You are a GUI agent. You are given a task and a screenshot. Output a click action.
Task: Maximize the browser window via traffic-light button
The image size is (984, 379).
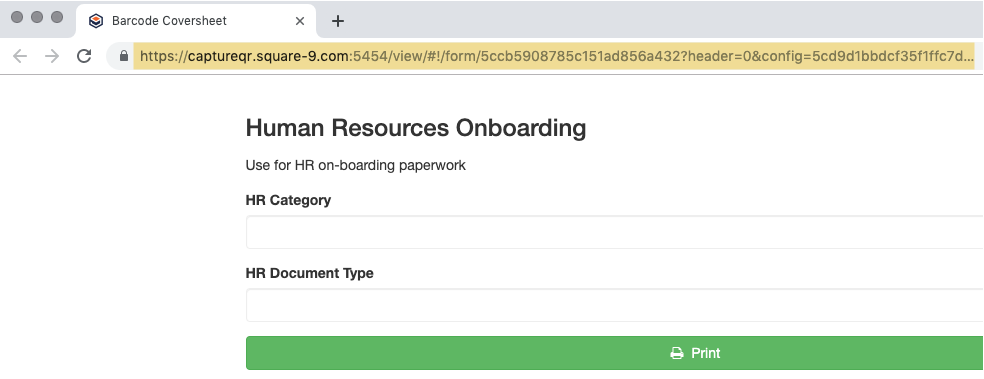tap(57, 17)
